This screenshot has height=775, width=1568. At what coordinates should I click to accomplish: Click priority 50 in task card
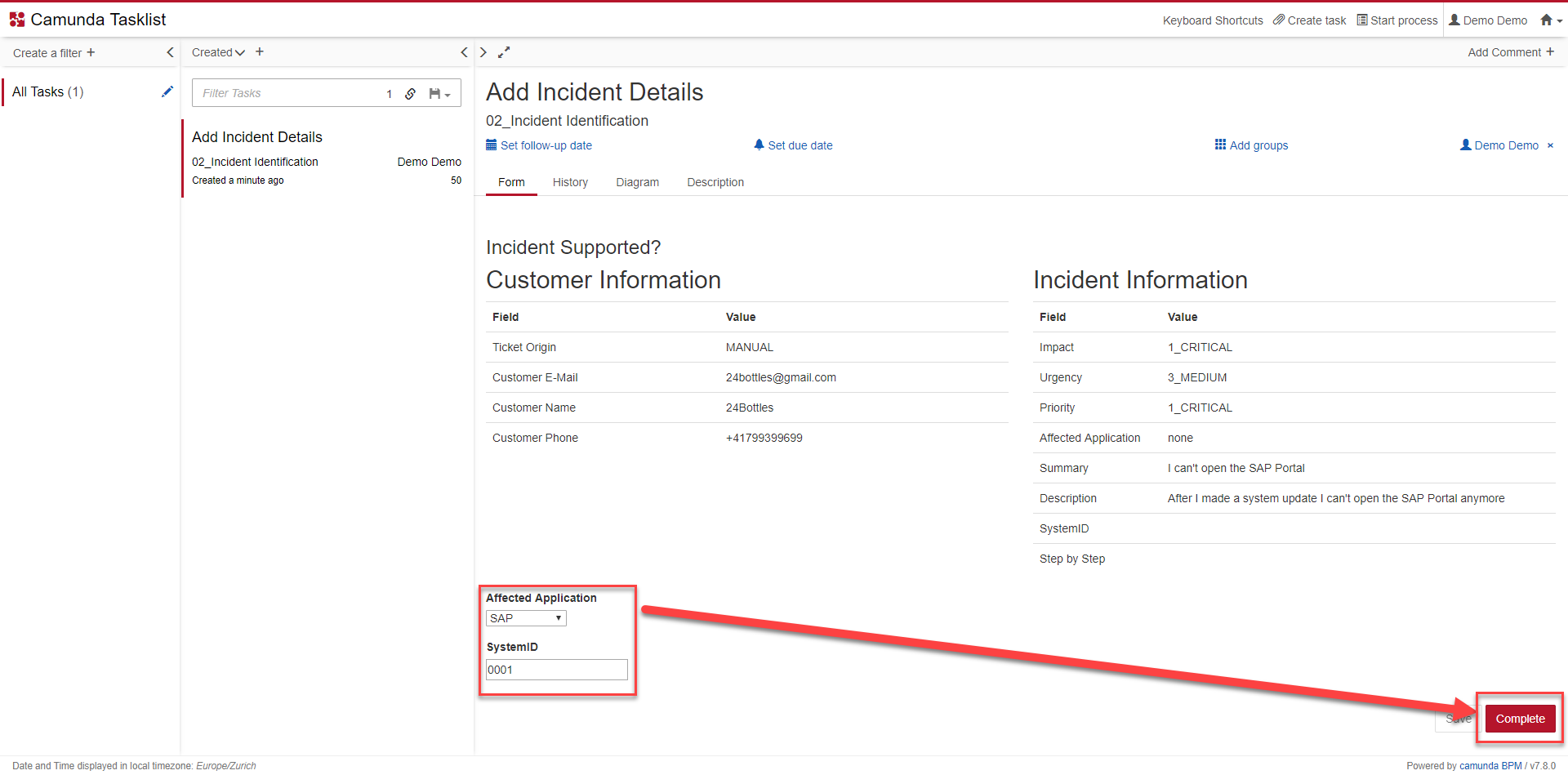tap(456, 180)
